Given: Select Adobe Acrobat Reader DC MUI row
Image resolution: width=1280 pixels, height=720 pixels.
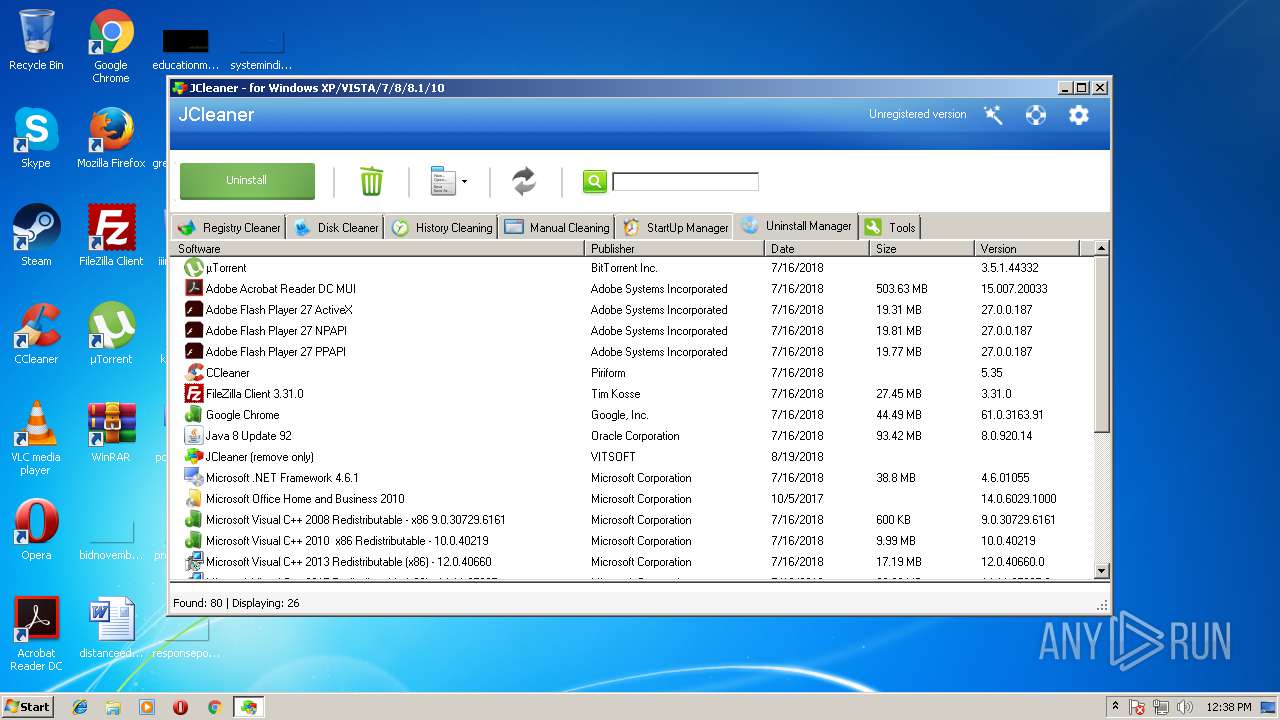Looking at the screenshot, I should click(632, 289).
